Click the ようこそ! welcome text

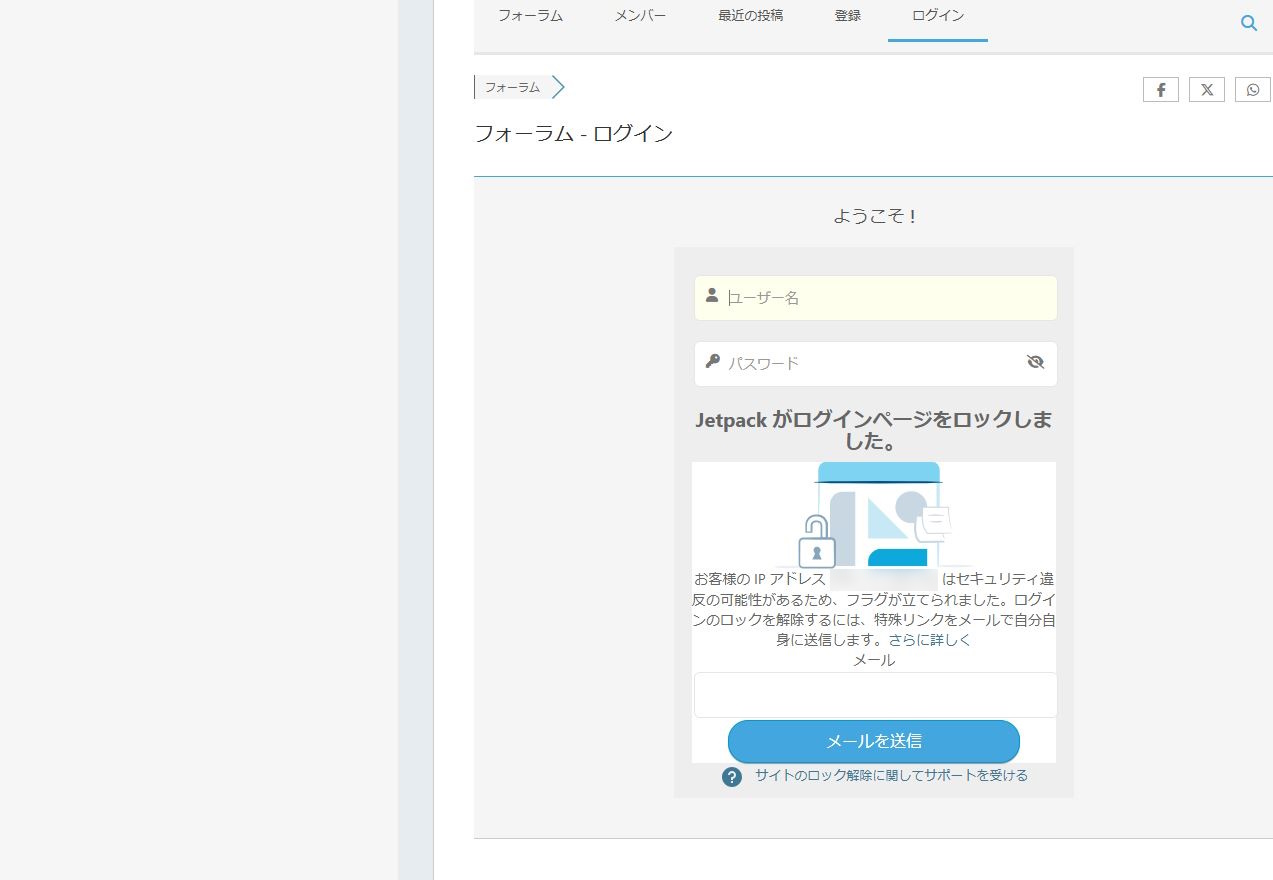click(x=875, y=216)
